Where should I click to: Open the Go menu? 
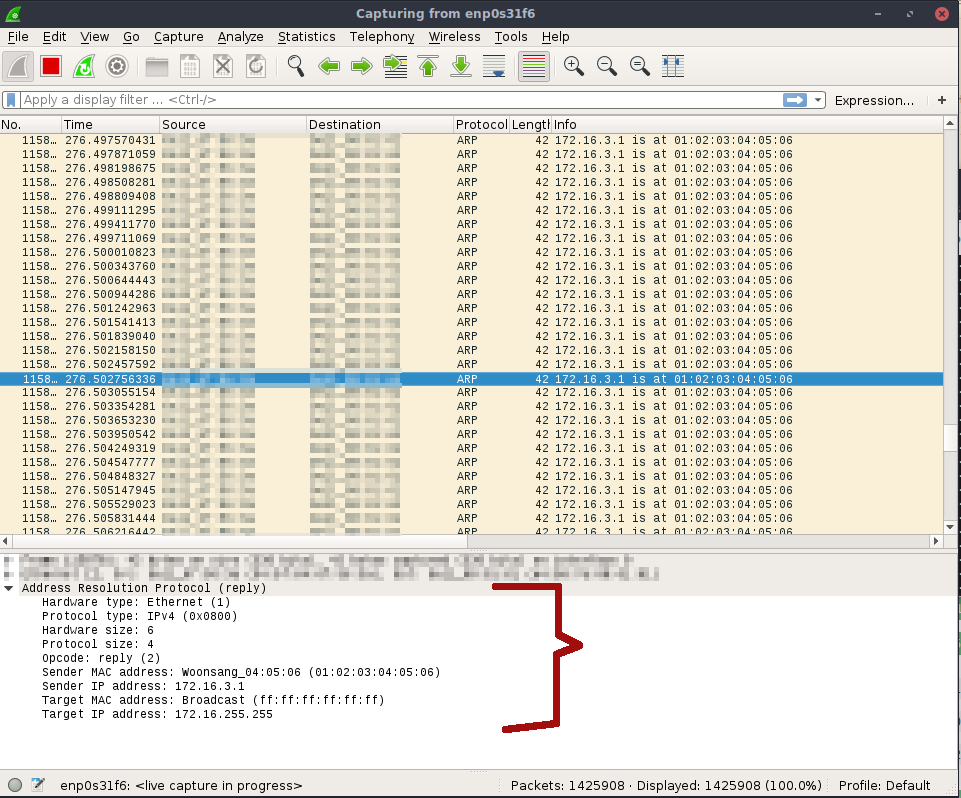[x=131, y=37]
